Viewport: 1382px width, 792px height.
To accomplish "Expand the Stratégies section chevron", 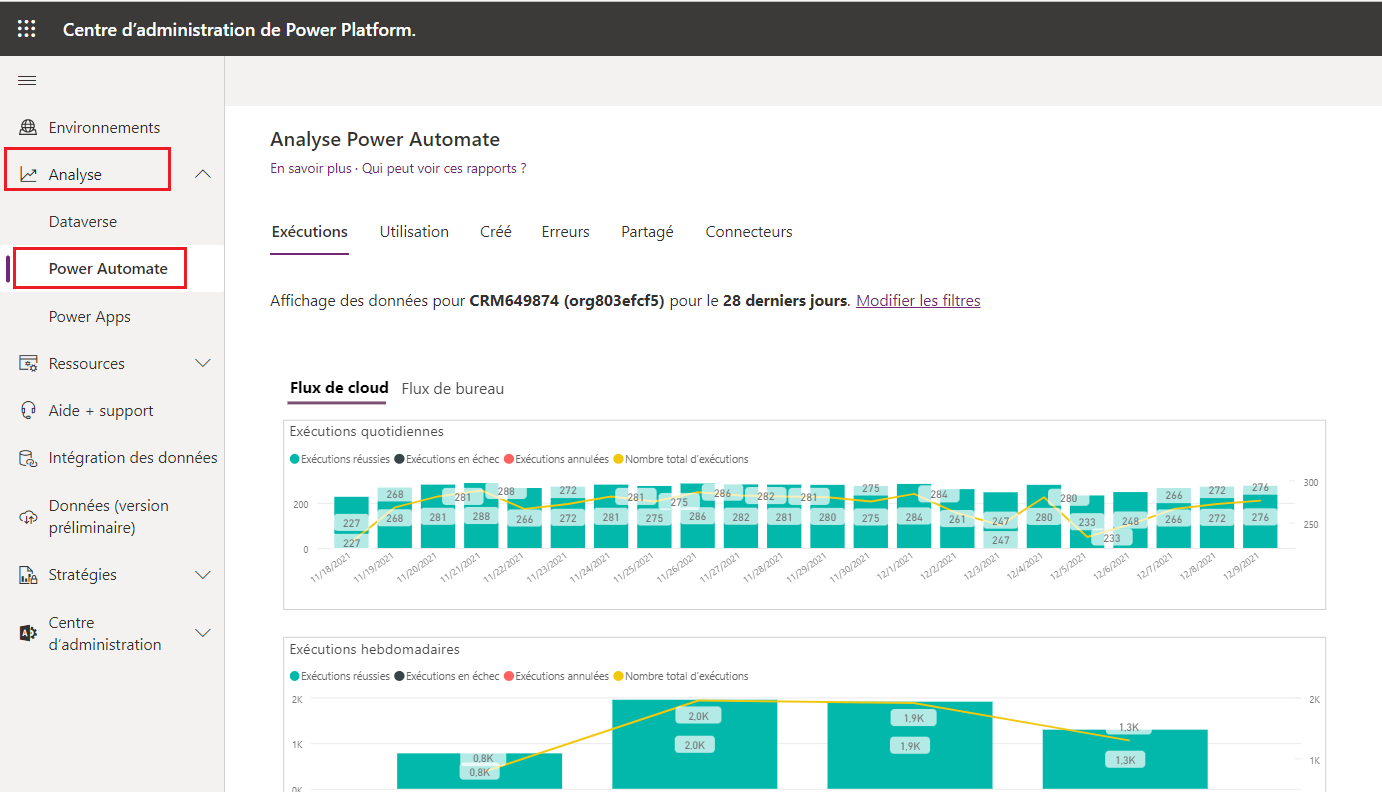I will pos(203,575).
